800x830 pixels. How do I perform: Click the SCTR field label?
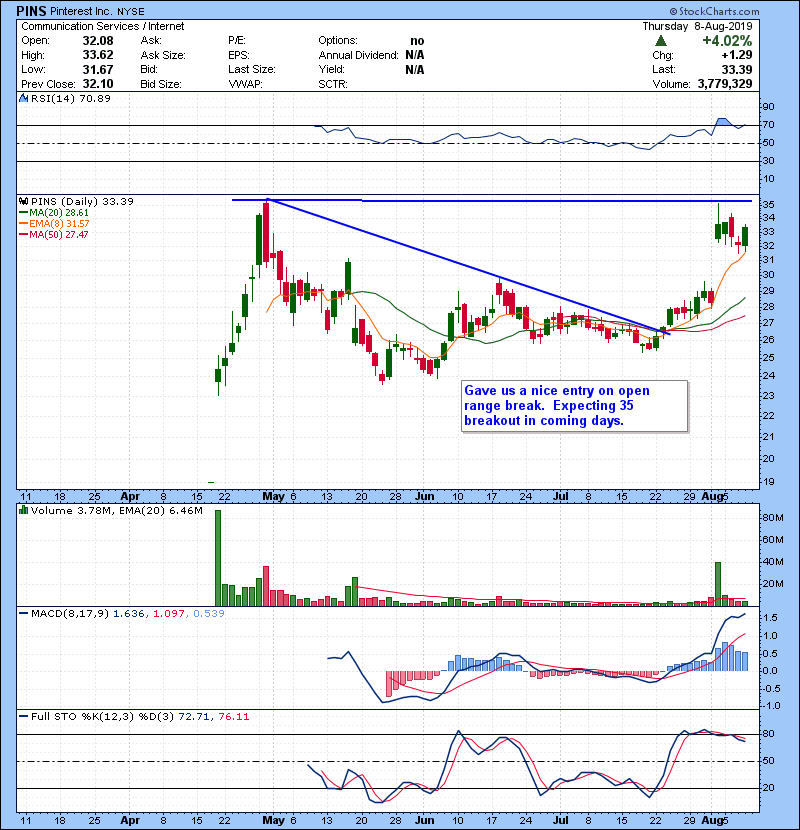pos(332,84)
